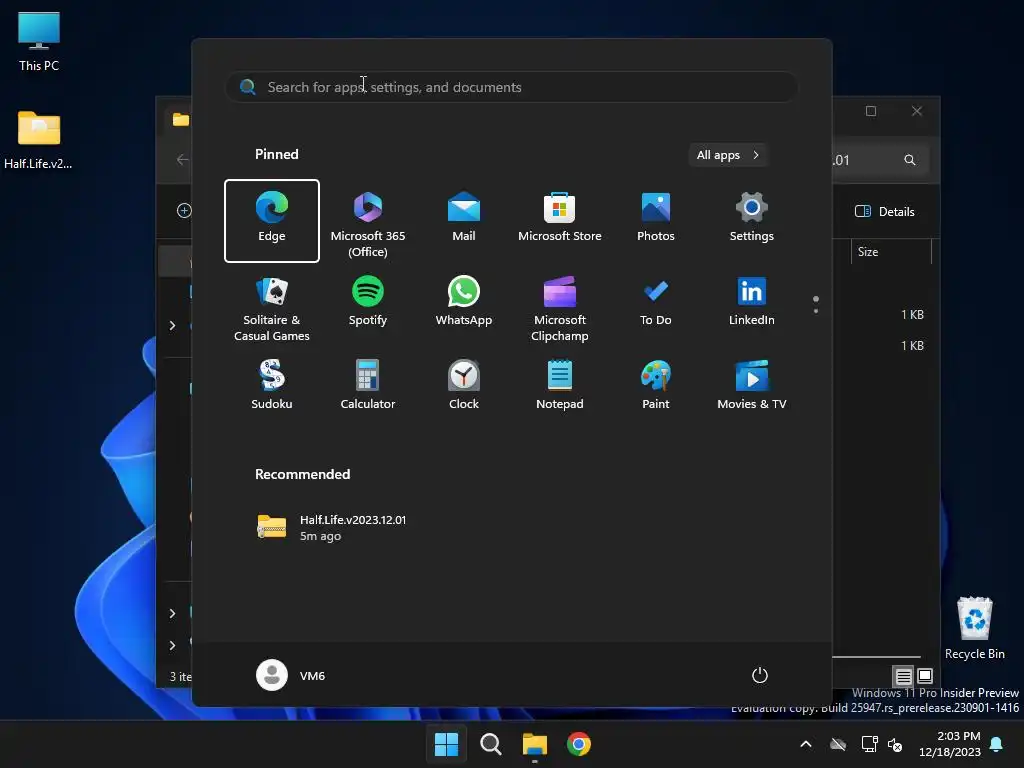The width and height of the screenshot is (1024, 768).
Task: Open Edge from pinned apps
Action: (272, 221)
